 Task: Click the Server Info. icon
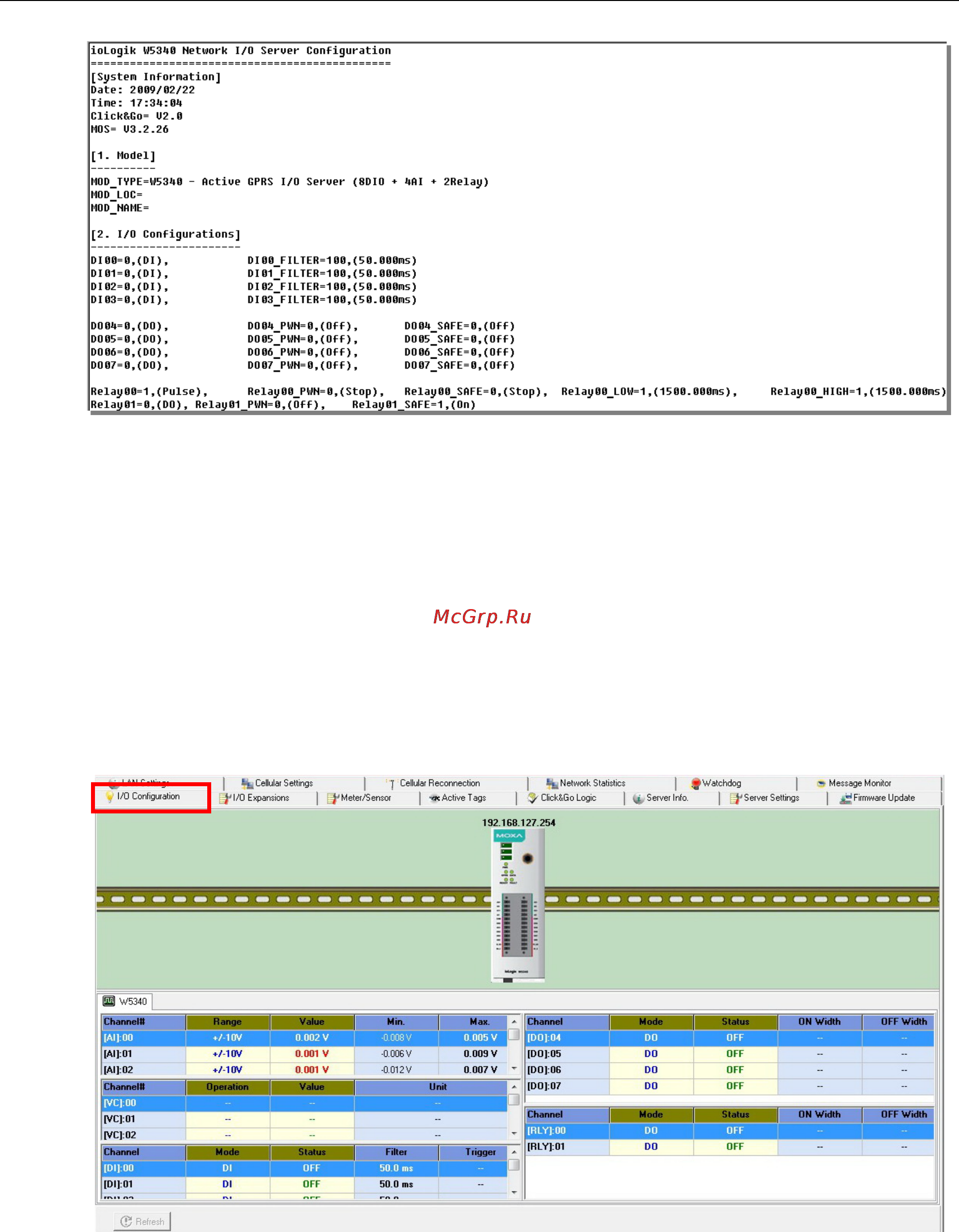(638, 798)
